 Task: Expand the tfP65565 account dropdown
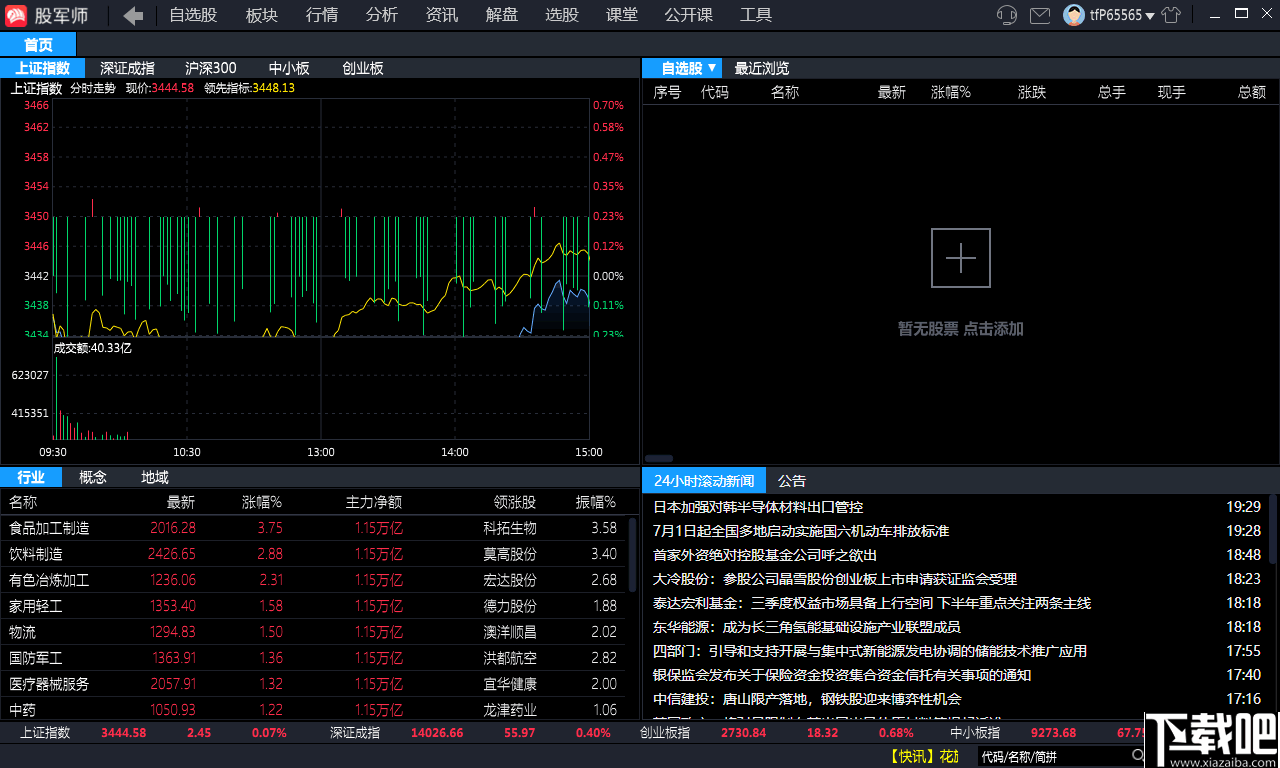[x=1150, y=16]
